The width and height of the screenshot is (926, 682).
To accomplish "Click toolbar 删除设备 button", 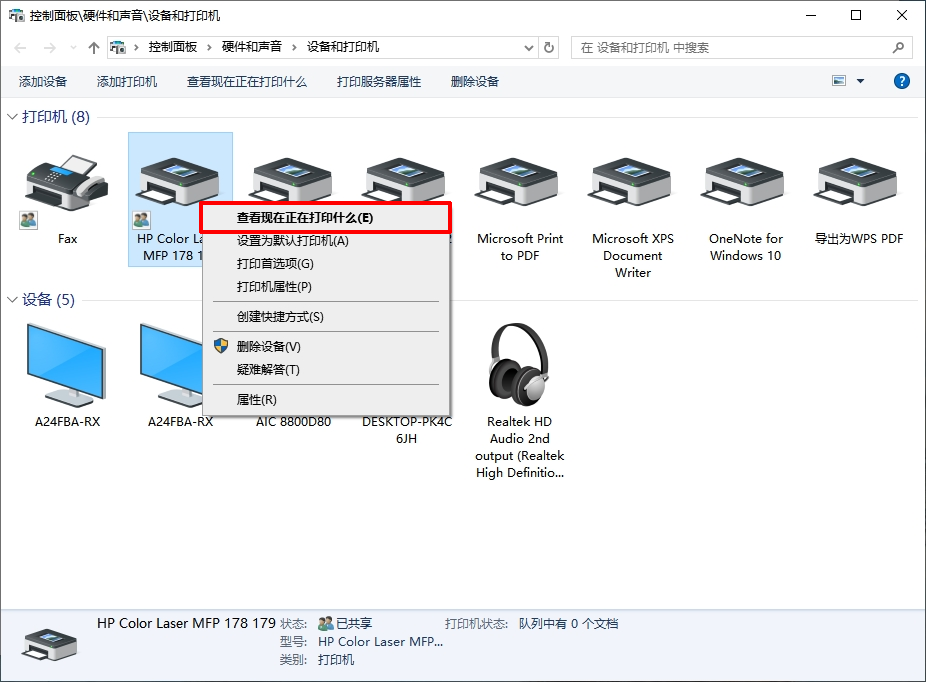I will coord(475,81).
